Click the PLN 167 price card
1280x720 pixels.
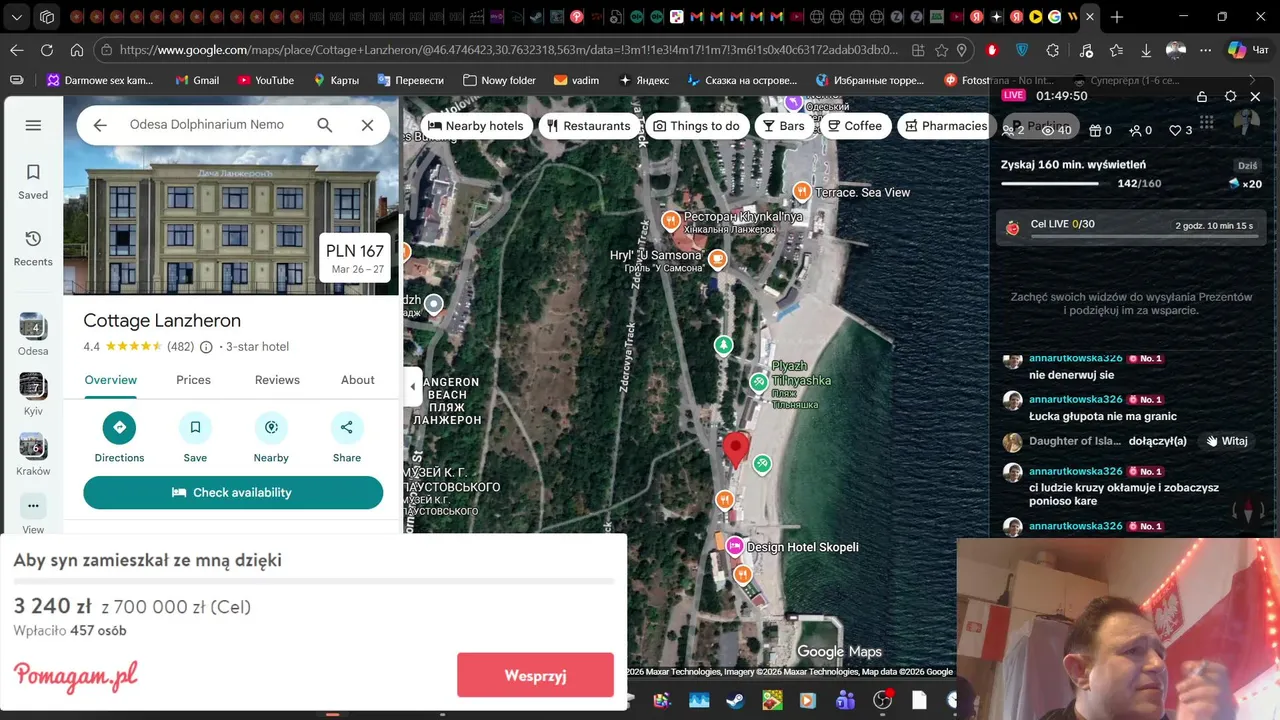[x=355, y=259]
